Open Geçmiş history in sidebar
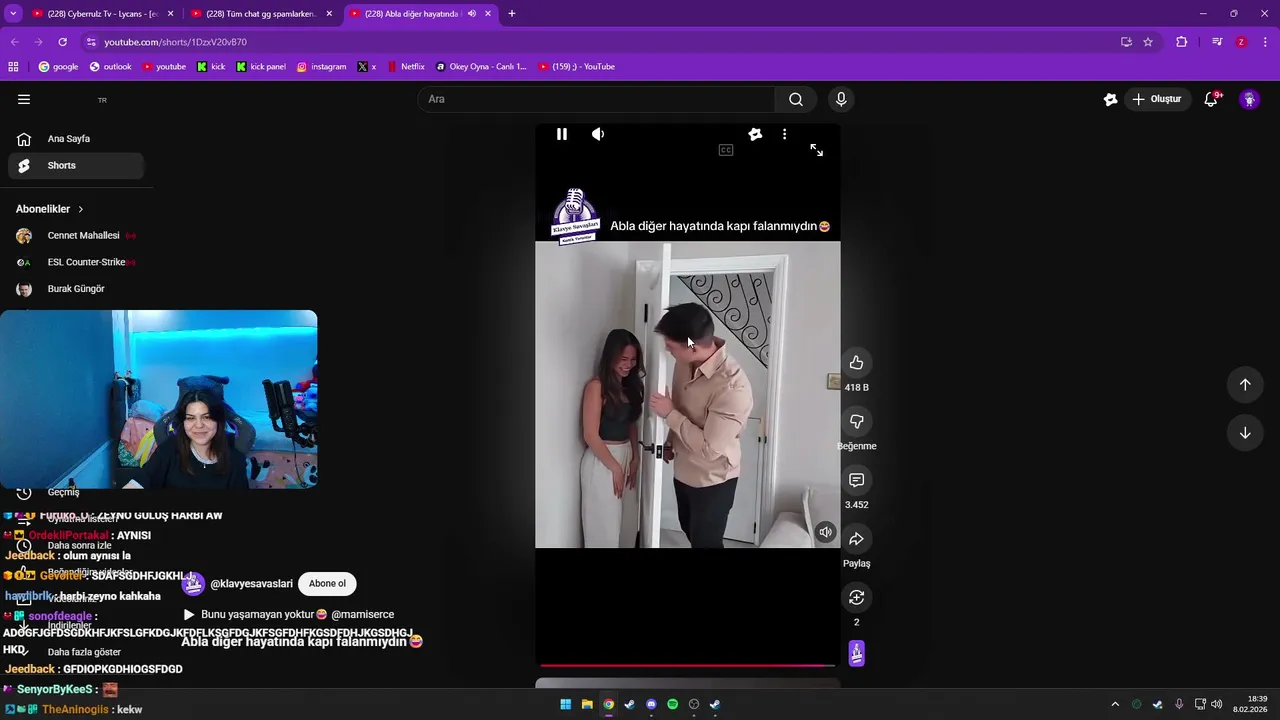Viewport: 1280px width, 720px height. pos(63,492)
